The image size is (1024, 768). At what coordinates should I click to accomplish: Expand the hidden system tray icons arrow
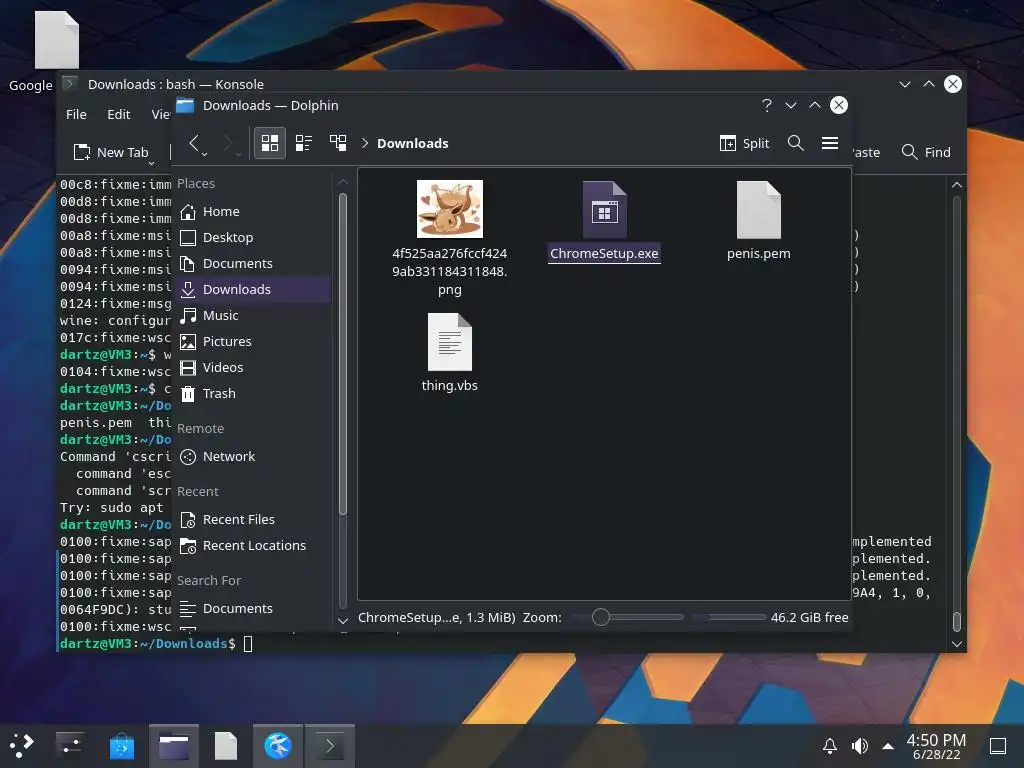pyautogui.click(x=888, y=746)
